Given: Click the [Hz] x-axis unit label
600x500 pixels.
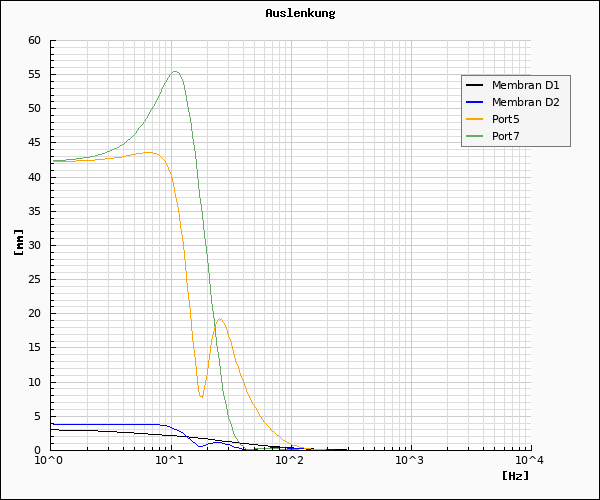Looking at the screenshot, I should (515, 475).
